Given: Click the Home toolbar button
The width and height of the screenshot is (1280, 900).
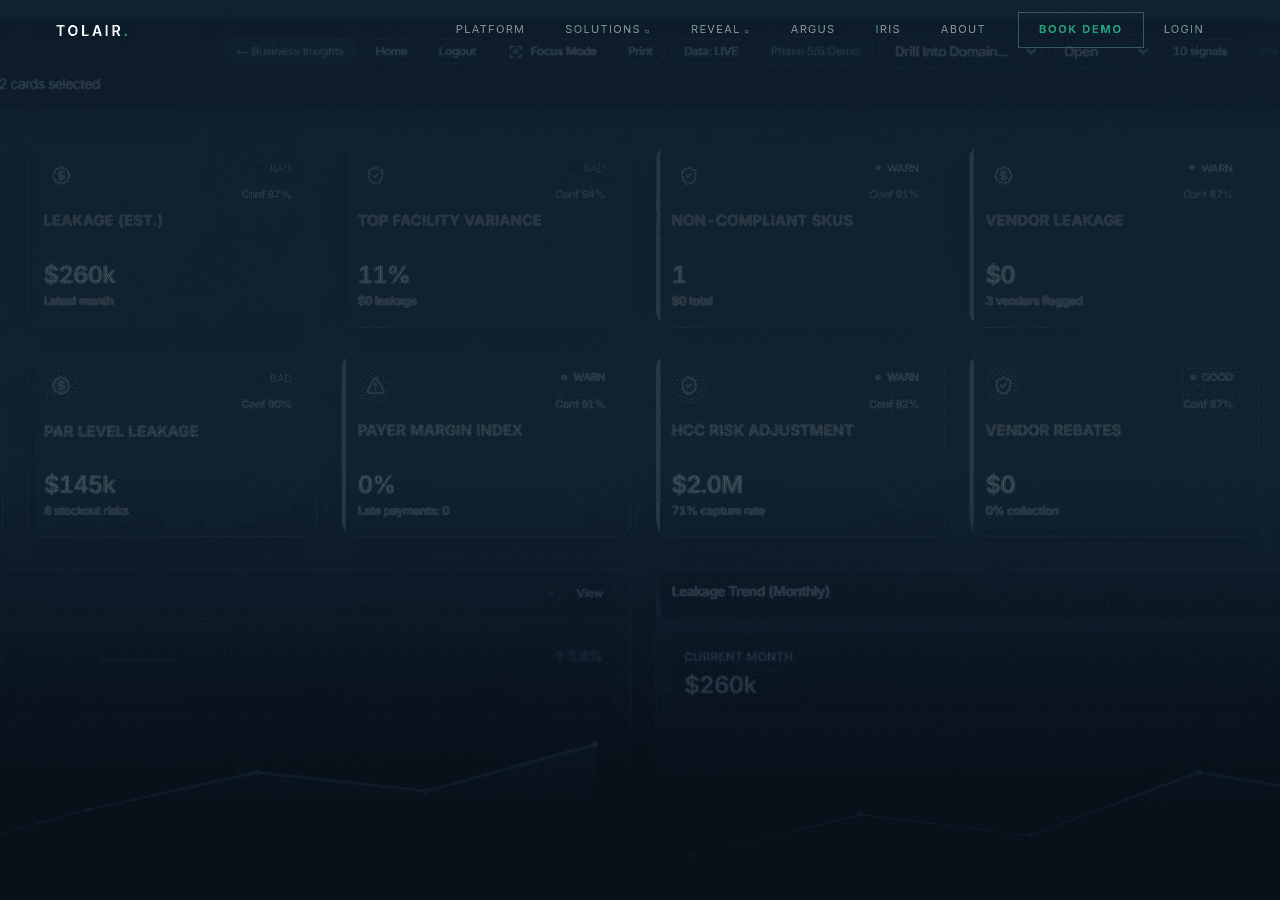Looking at the screenshot, I should pyautogui.click(x=391, y=51).
